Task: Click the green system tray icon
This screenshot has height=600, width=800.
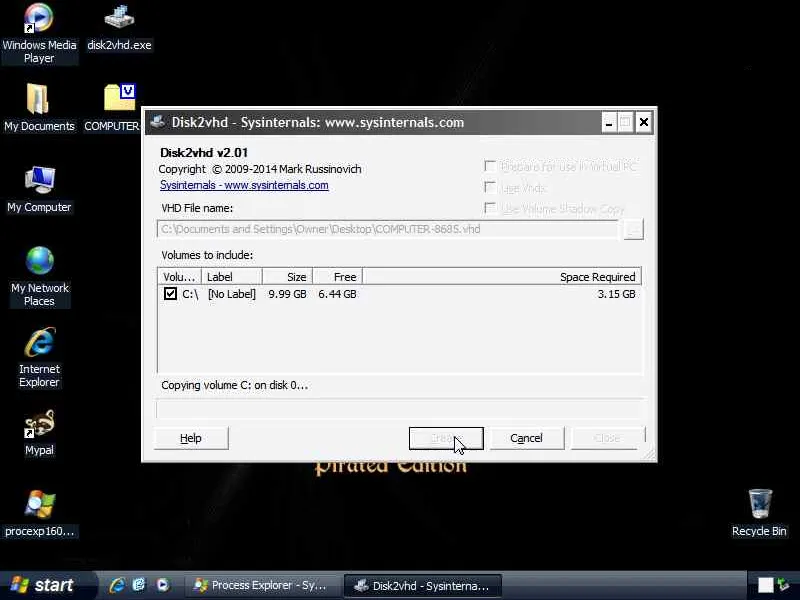Action: point(783,585)
